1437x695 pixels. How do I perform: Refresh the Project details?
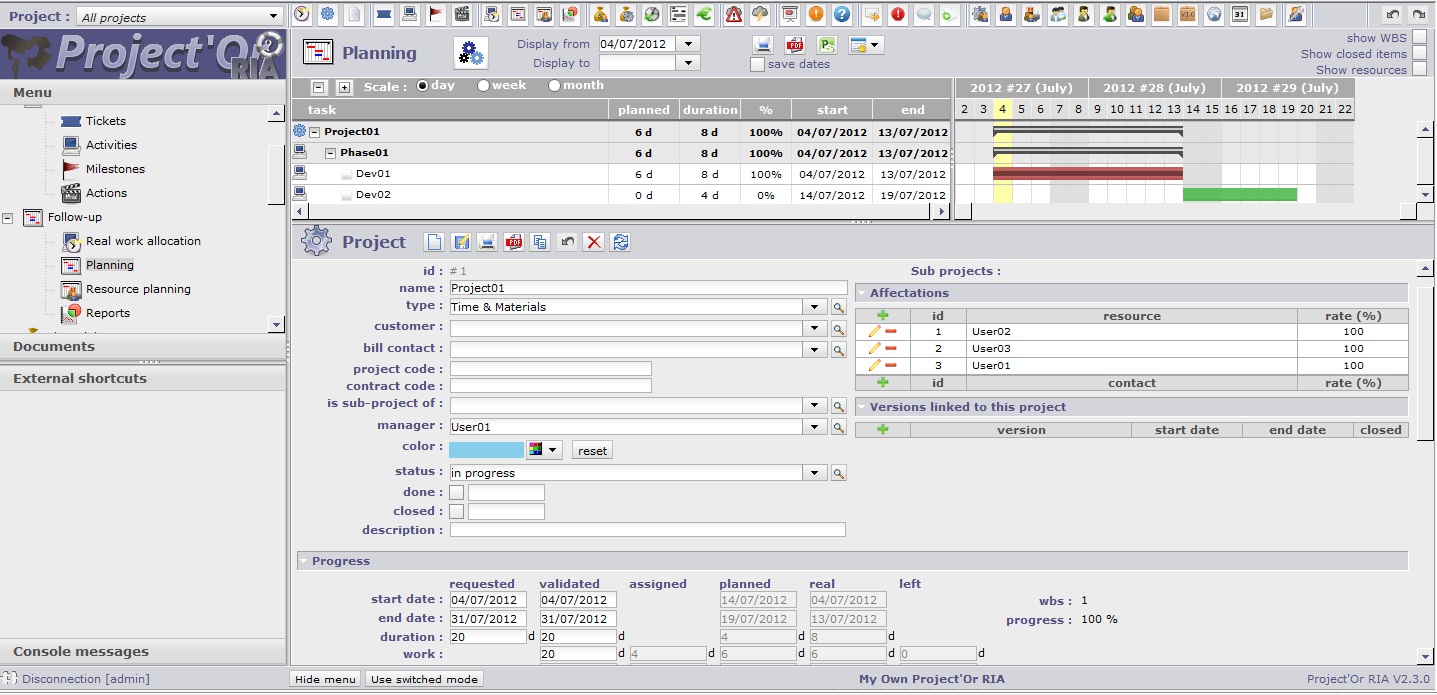621,242
